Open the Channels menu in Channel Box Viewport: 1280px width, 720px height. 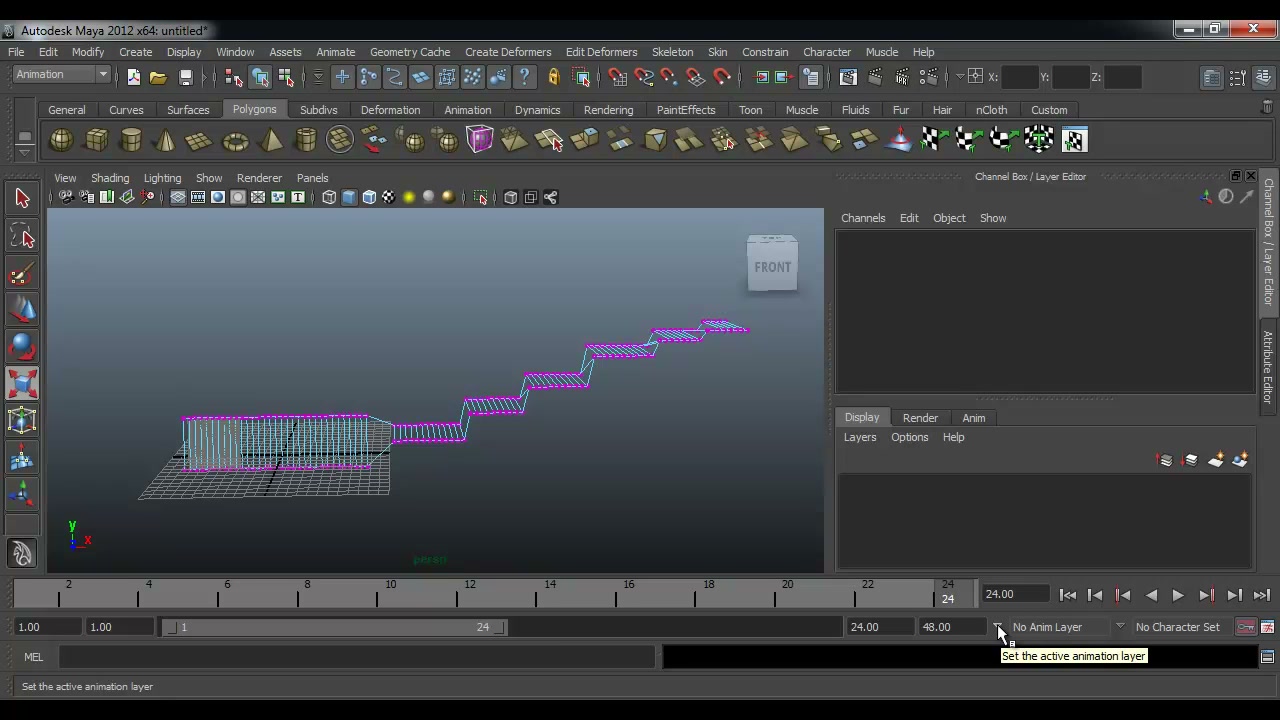(x=863, y=218)
